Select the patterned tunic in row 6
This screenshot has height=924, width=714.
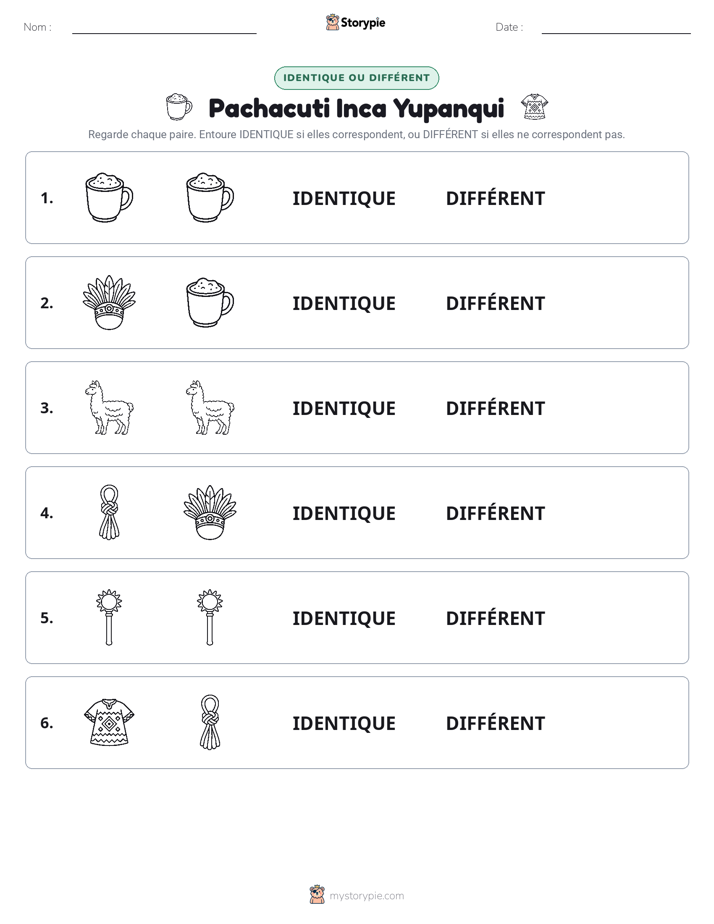(109, 722)
